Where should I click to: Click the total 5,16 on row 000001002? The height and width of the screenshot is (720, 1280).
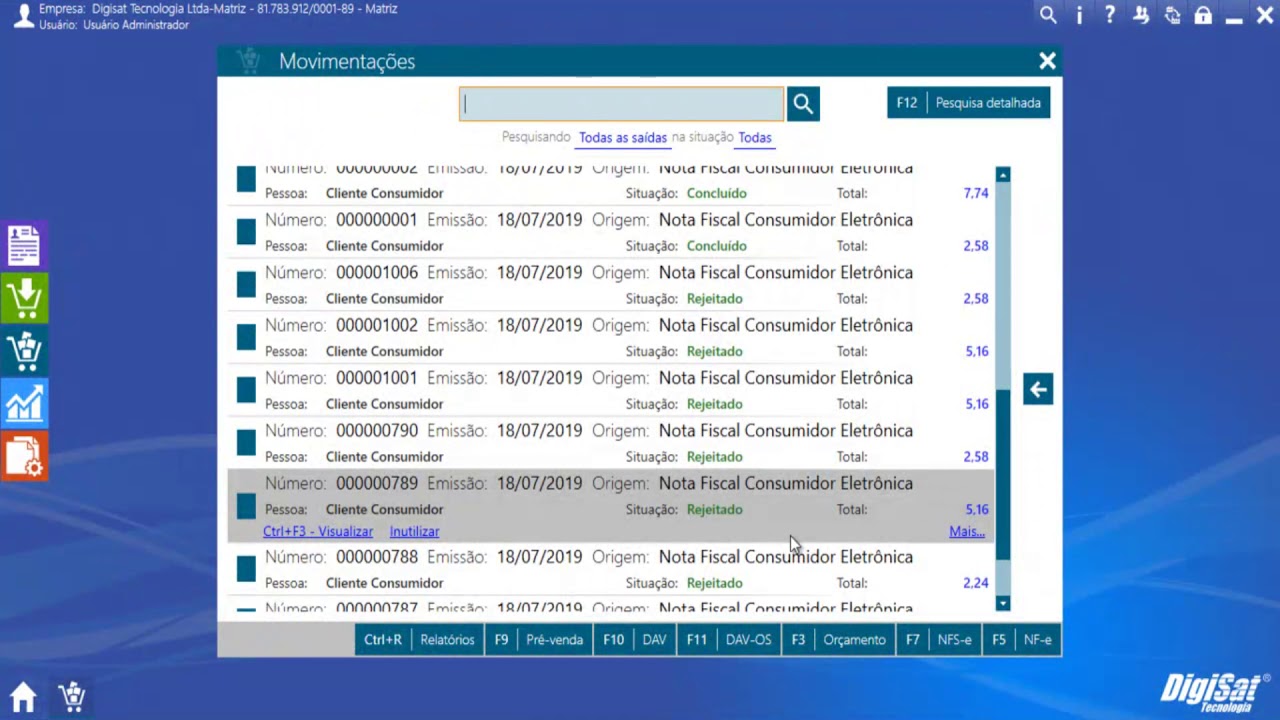[976, 351]
